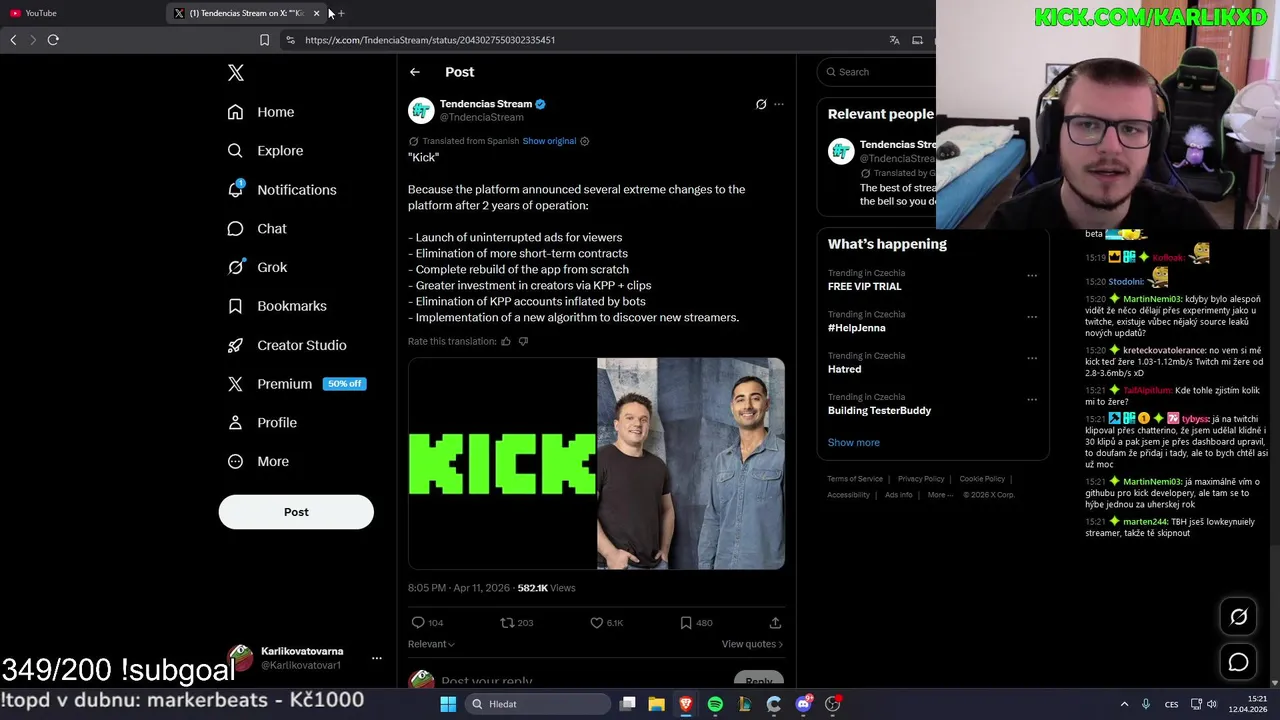Click the 582.1K Views count
The image size is (1280, 720).
pyautogui.click(x=546, y=588)
